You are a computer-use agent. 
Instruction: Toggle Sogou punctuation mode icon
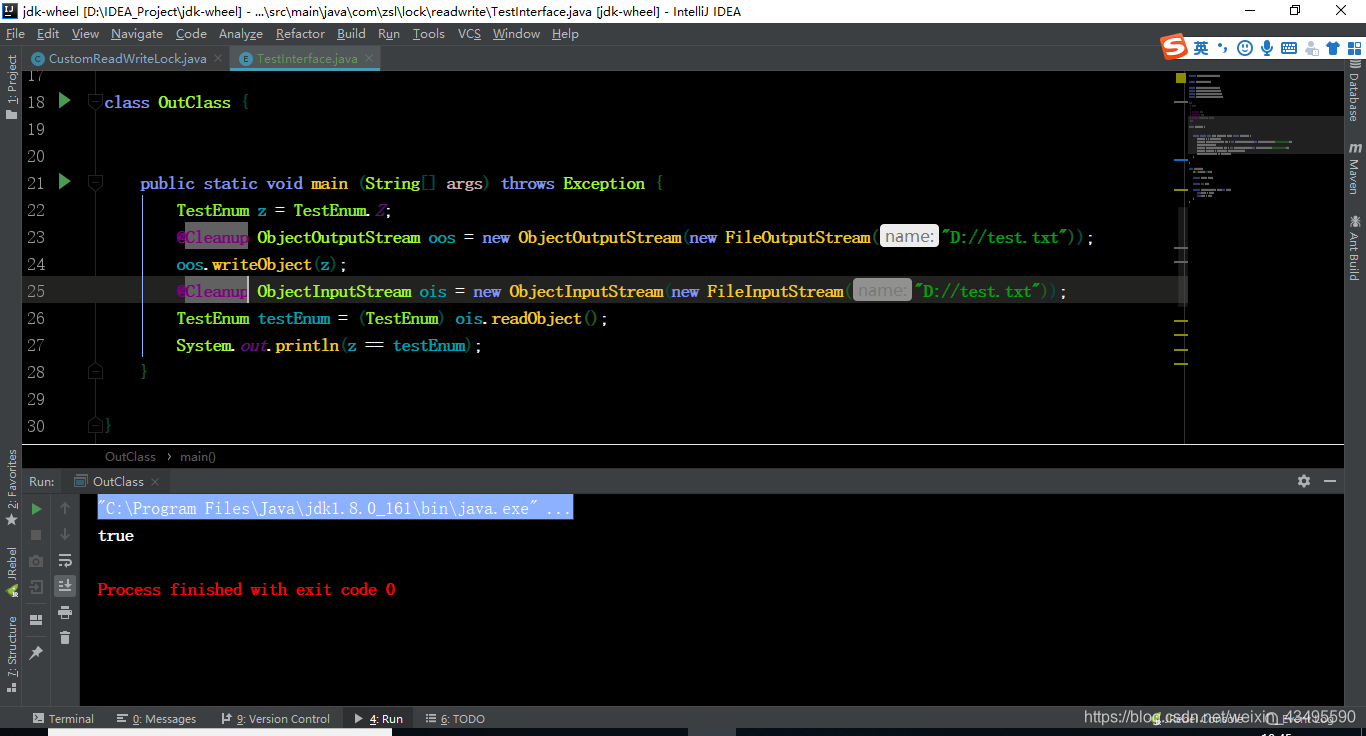pos(1222,48)
